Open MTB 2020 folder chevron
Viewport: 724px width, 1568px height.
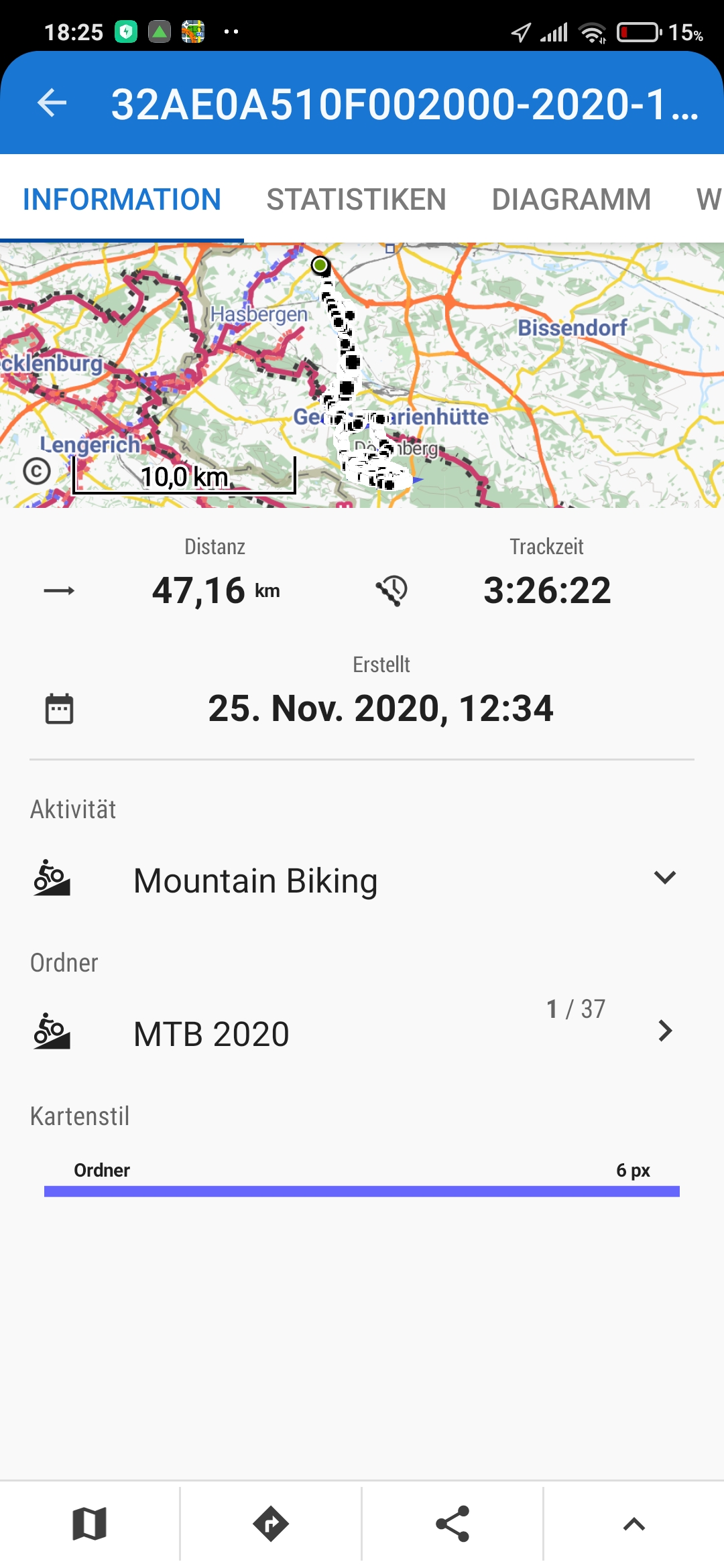664,1031
